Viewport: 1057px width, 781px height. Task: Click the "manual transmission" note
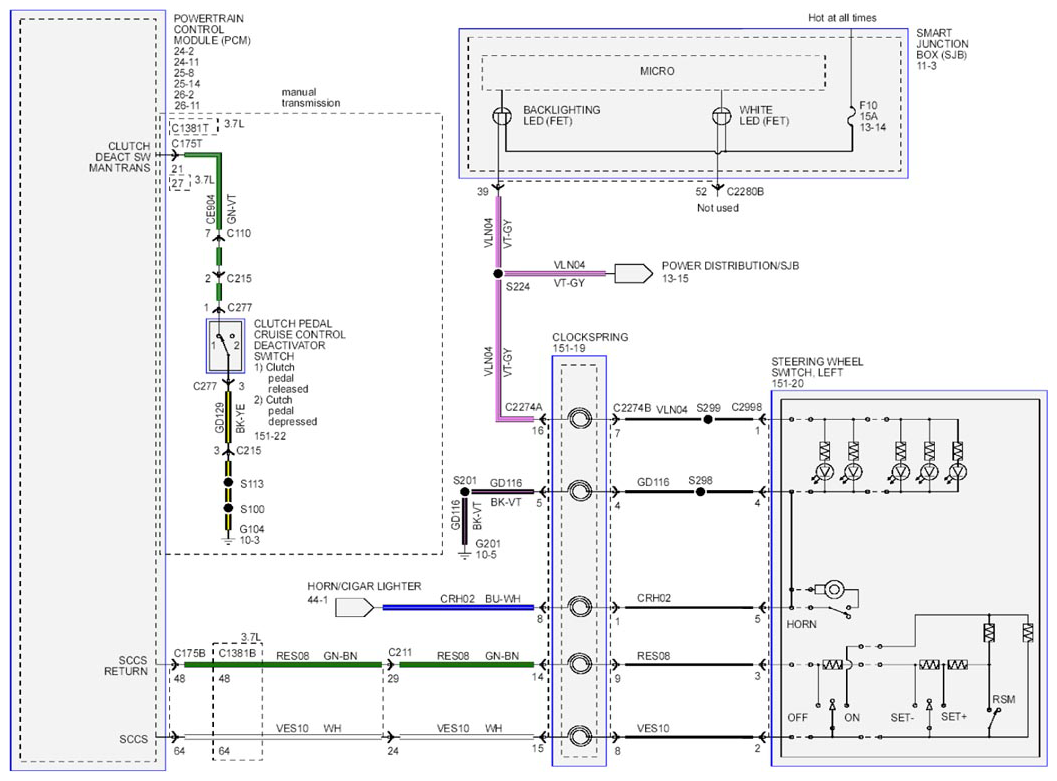click(311, 97)
